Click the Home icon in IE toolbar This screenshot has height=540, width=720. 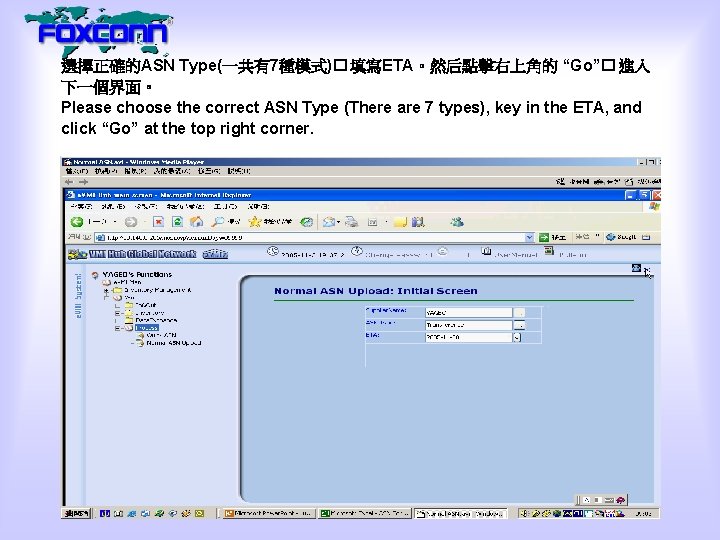coord(197,222)
